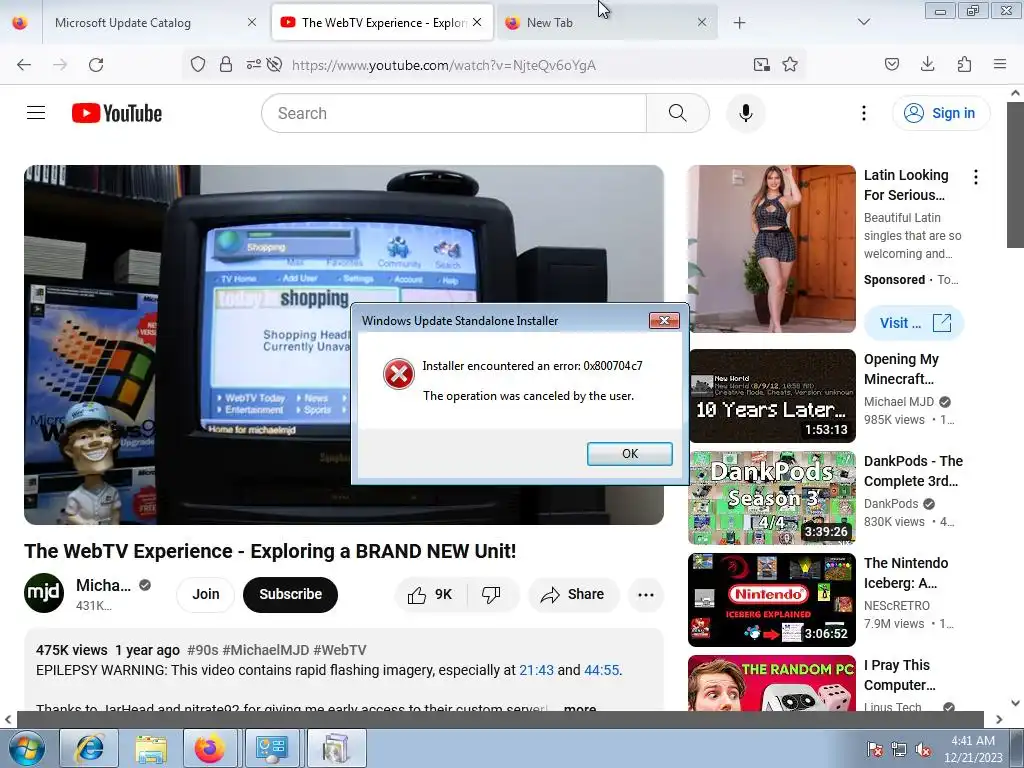Jump to timestamp 44:55
Viewport: 1024px width, 768px height.
click(601, 670)
